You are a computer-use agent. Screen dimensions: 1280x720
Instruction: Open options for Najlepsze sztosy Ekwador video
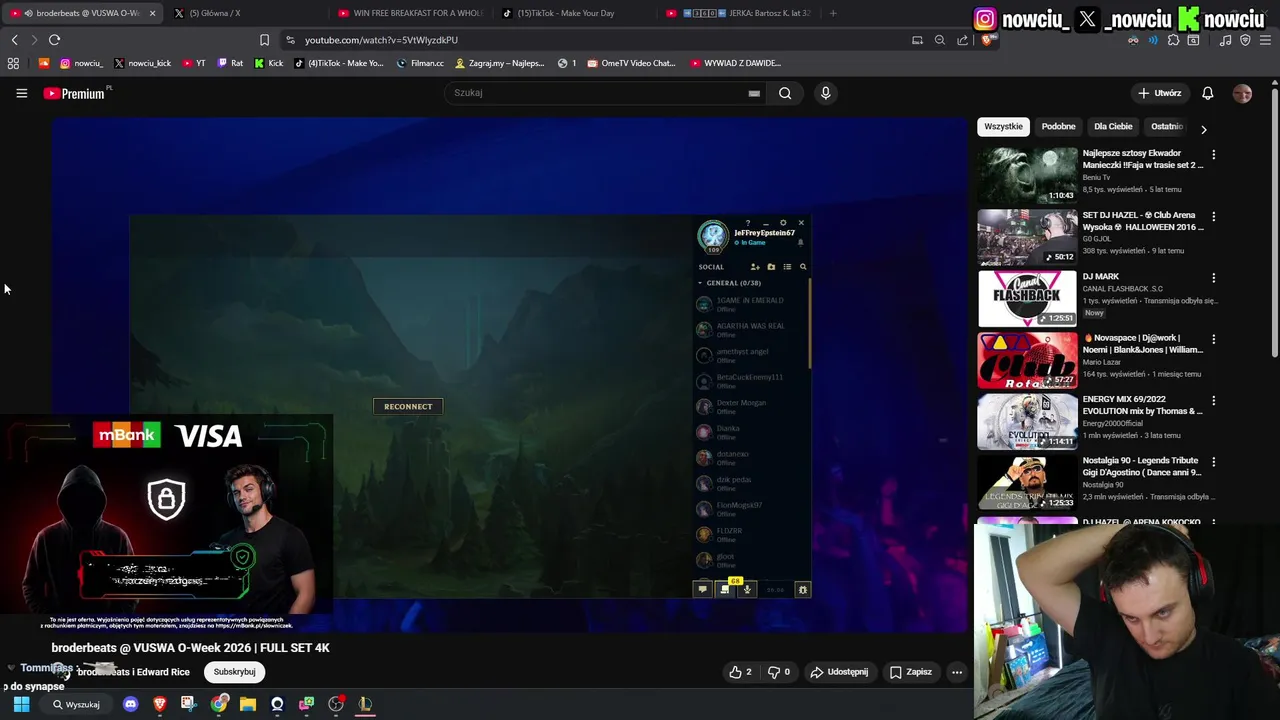click(x=1213, y=155)
